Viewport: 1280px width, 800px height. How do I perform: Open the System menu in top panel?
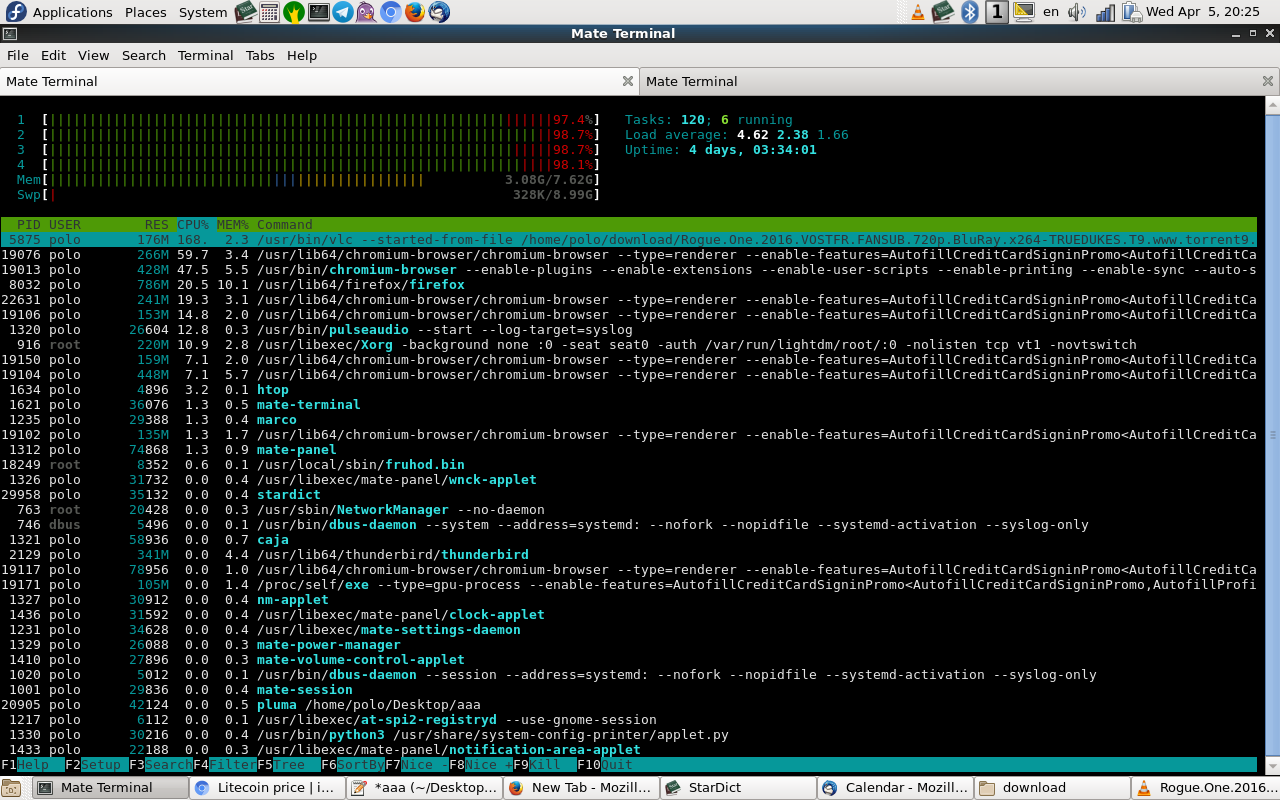pos(203,12)
